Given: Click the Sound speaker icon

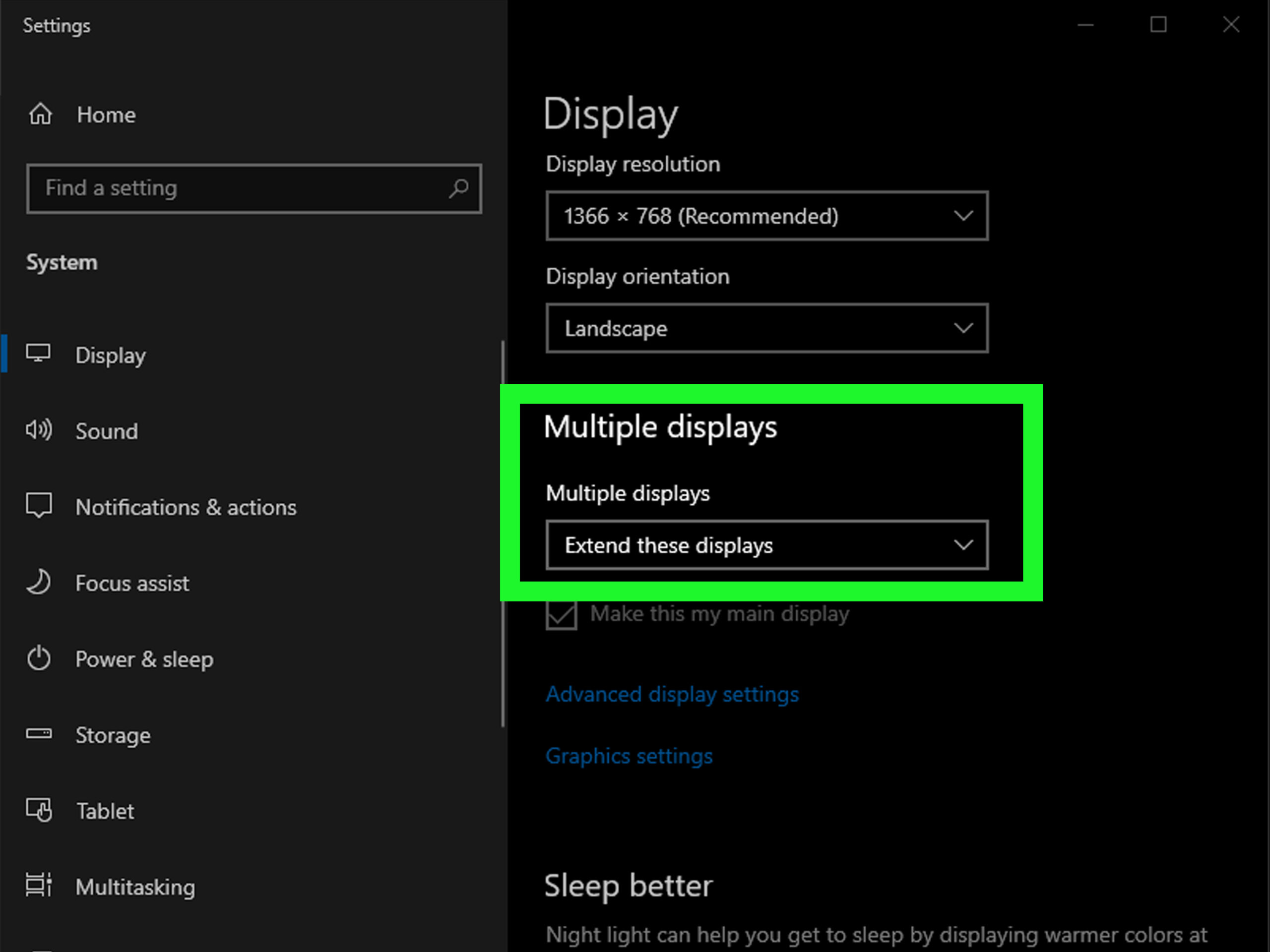Looking at the screenshot, I should pos(39,430).
